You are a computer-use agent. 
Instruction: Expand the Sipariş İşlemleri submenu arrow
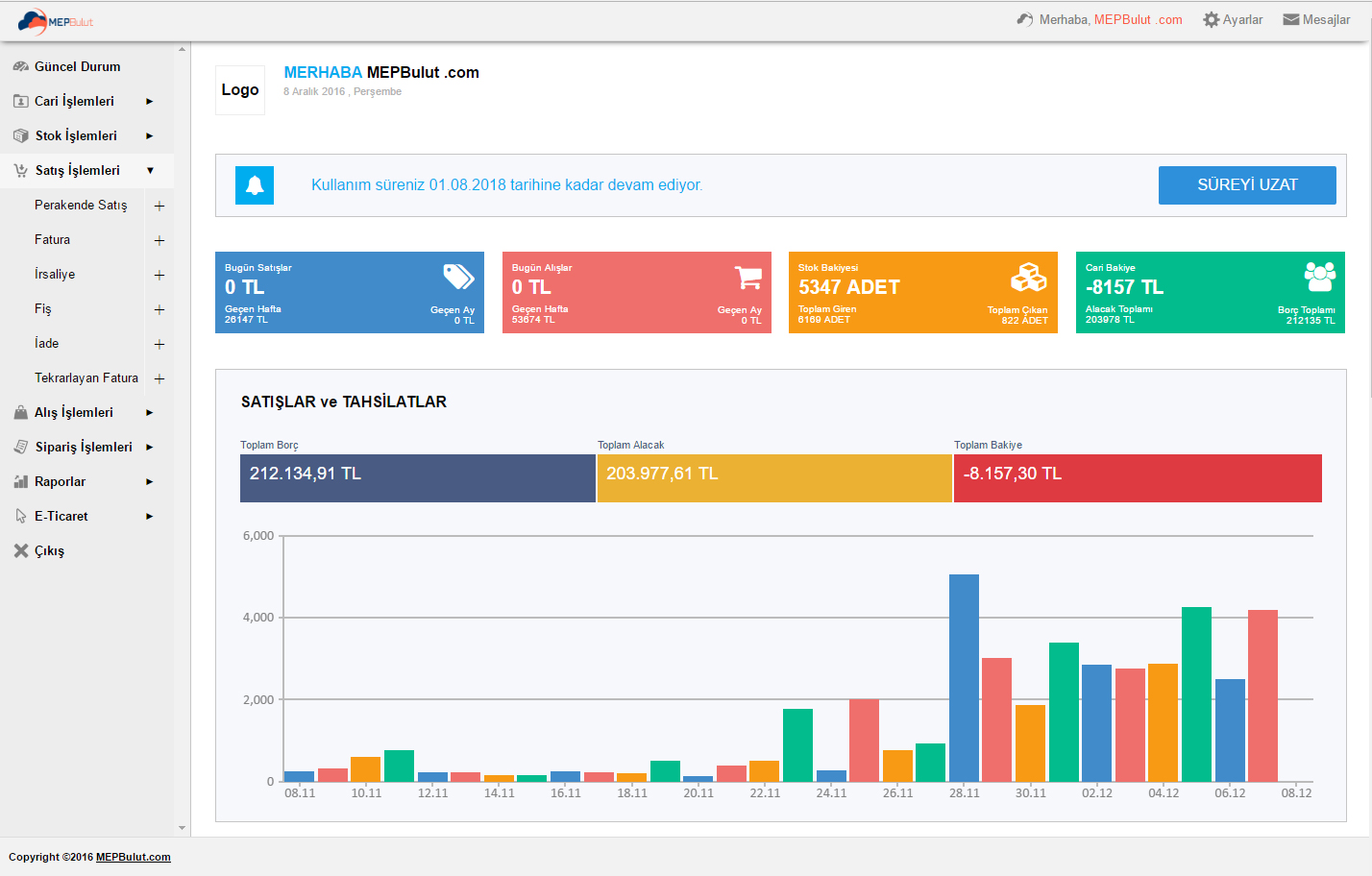[x=149, y=447]
